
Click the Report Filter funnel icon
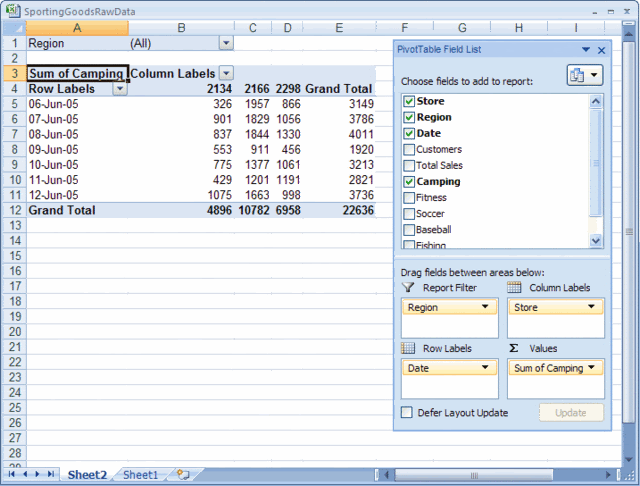[x=408, y=288]
